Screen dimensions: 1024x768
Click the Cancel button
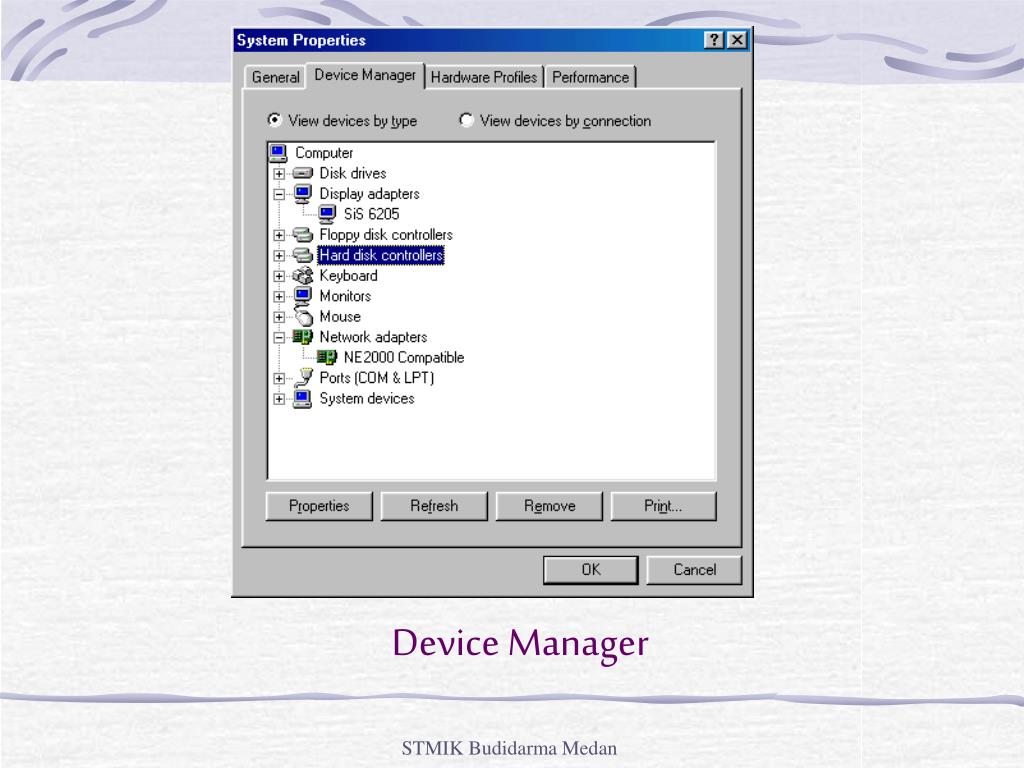[x=694, y=569]
